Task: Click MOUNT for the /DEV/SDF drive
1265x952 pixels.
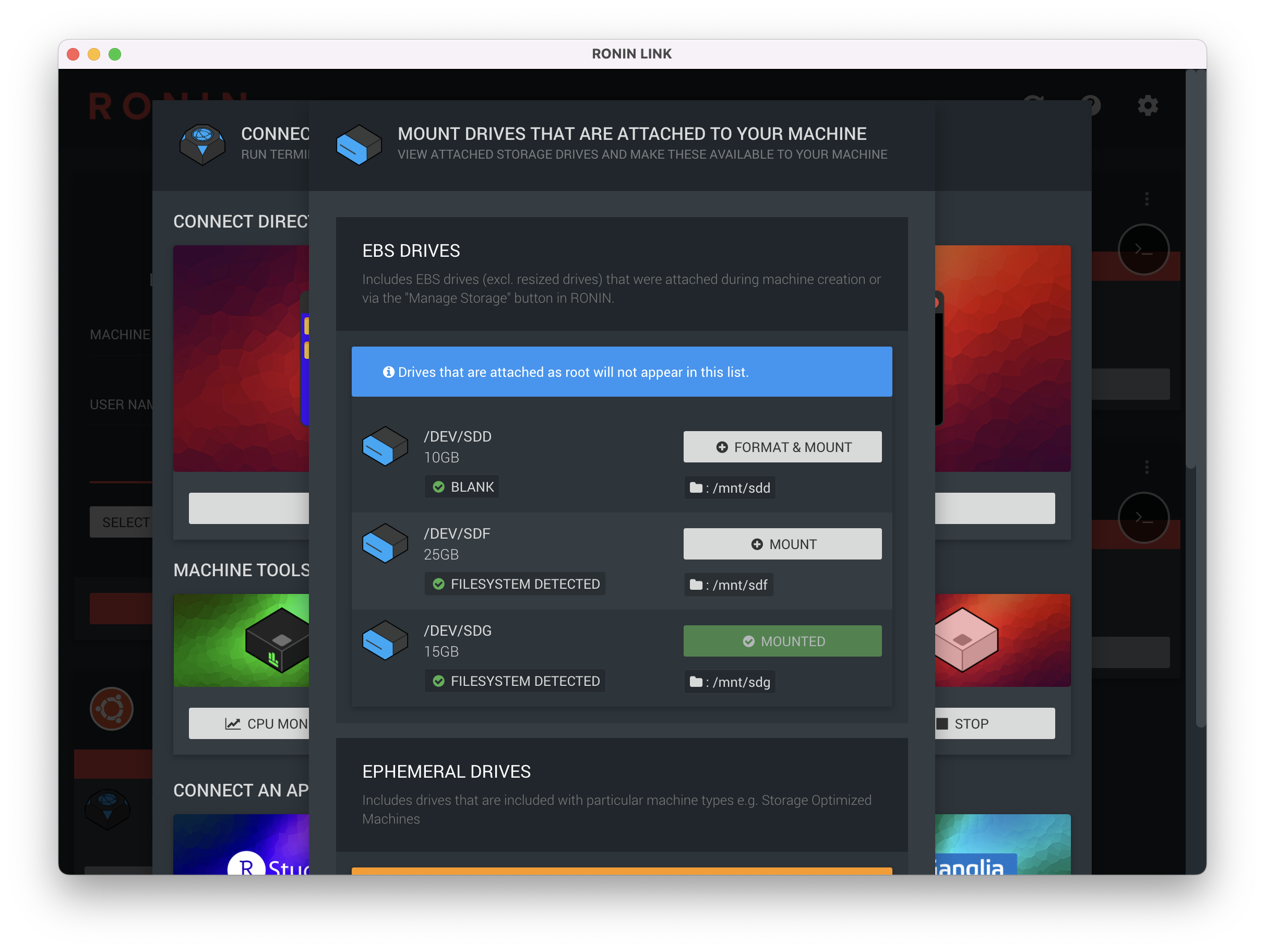Action: point(782,543)
